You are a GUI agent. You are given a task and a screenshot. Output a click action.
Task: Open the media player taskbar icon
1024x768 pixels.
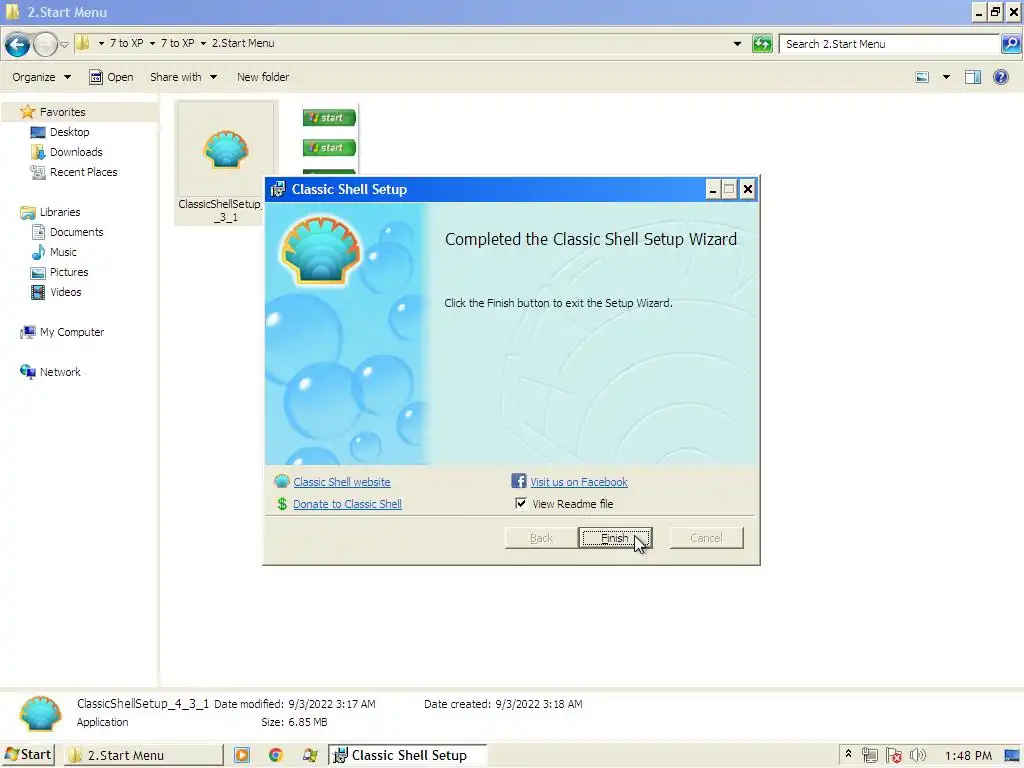[242, 756]
